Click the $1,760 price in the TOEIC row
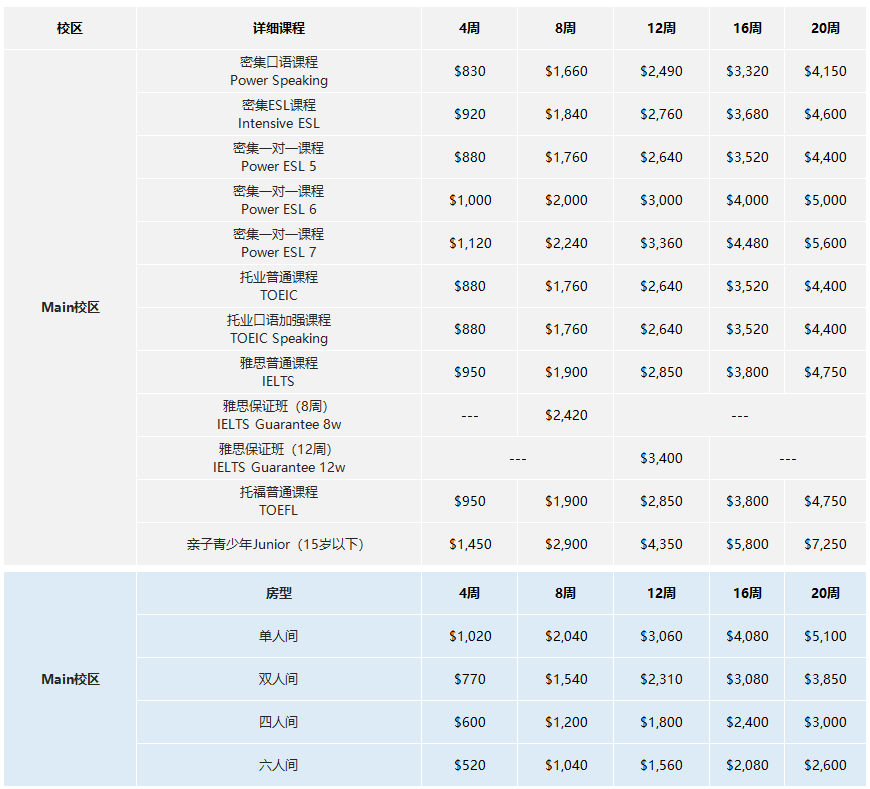 [566, 286]
